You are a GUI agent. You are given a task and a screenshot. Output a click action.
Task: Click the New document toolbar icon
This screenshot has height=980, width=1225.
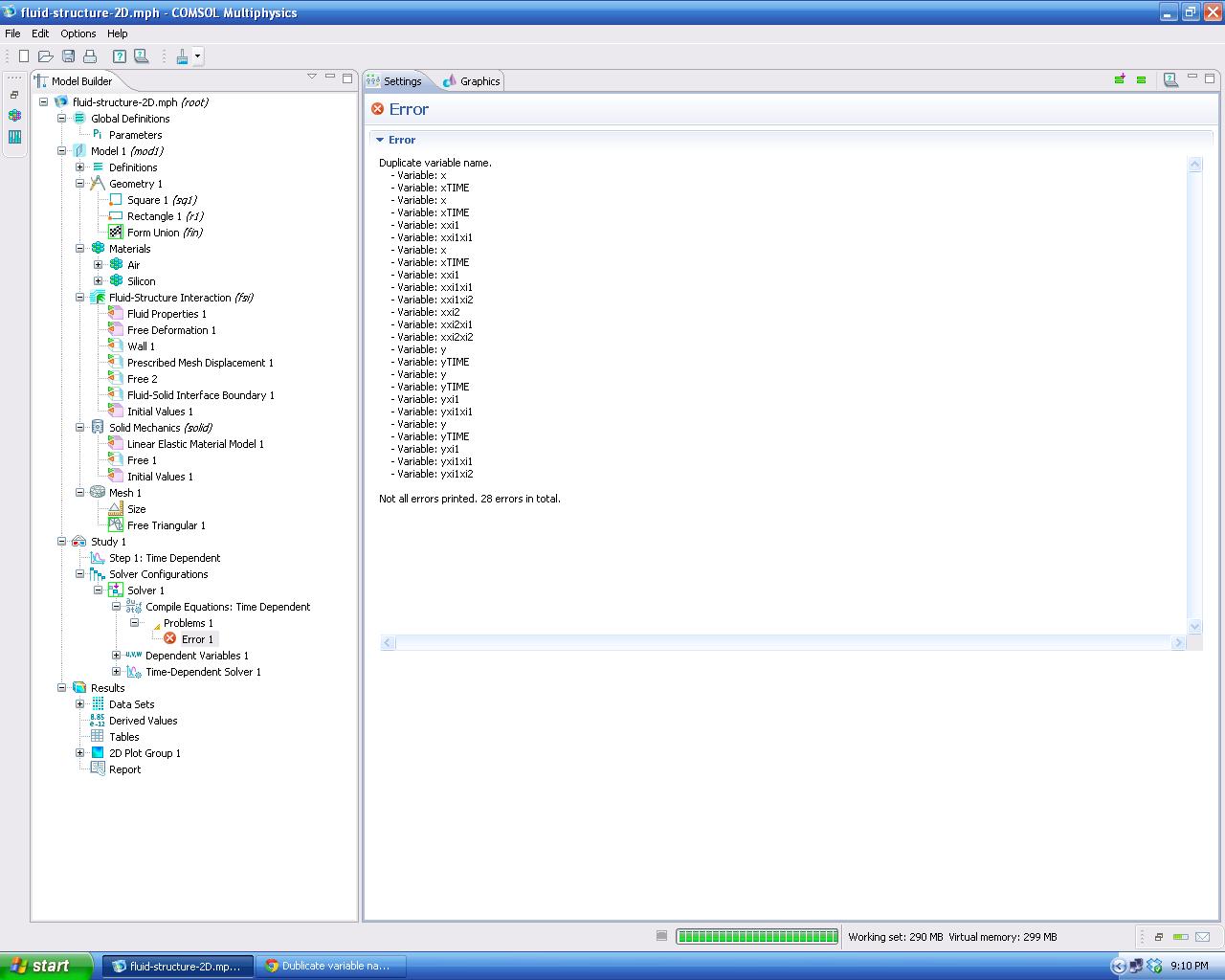point(24,56)
